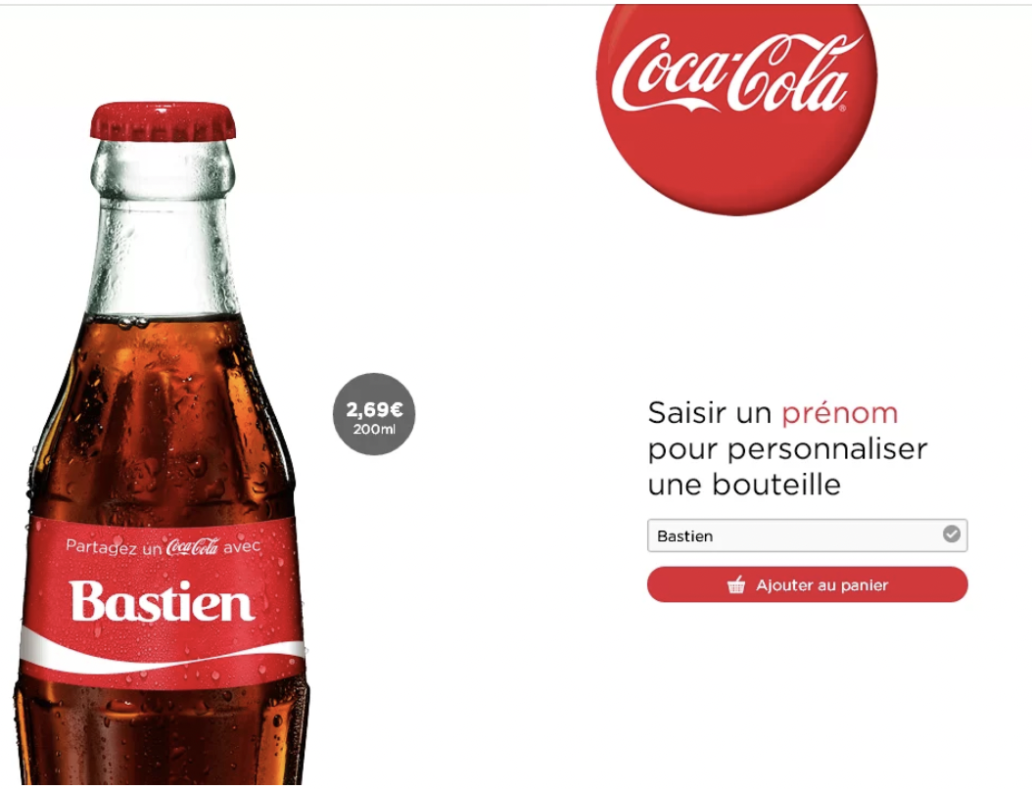This screenshot has width=1032, height=789.
Task: Focus the first name input containing Bastien
Action: click(x=807, y=536)
